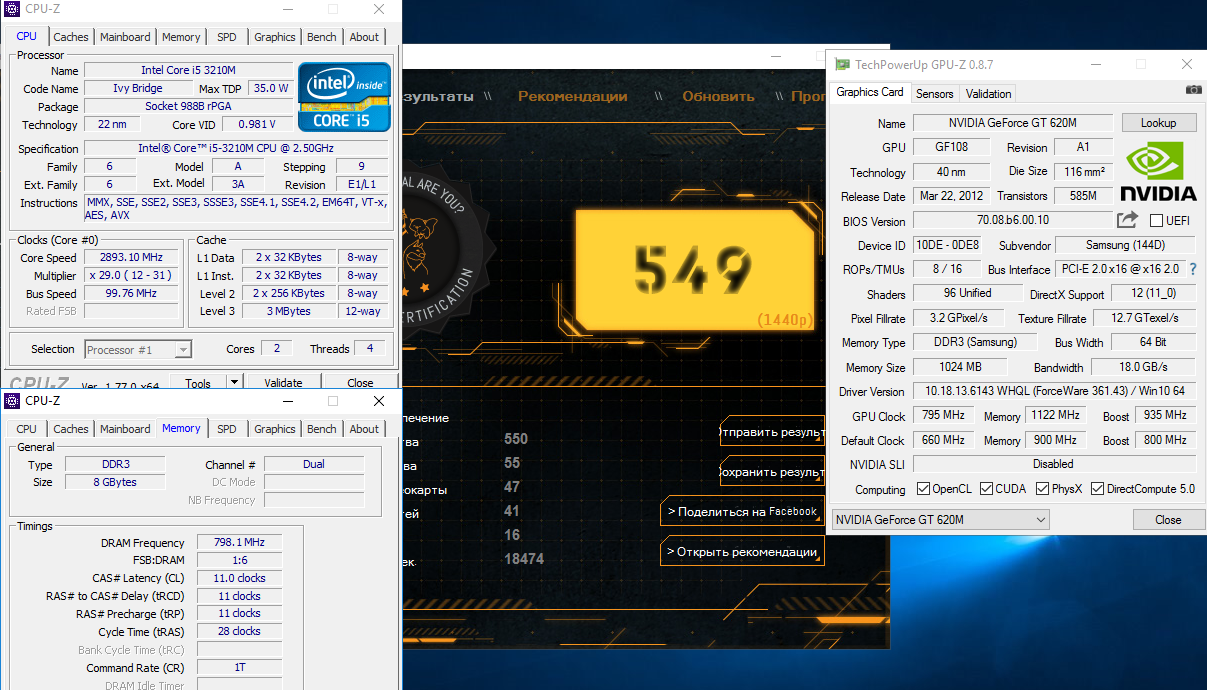Click the Multiplier value x 29.0
This screenshot has height=690, width=1207.
131,275
